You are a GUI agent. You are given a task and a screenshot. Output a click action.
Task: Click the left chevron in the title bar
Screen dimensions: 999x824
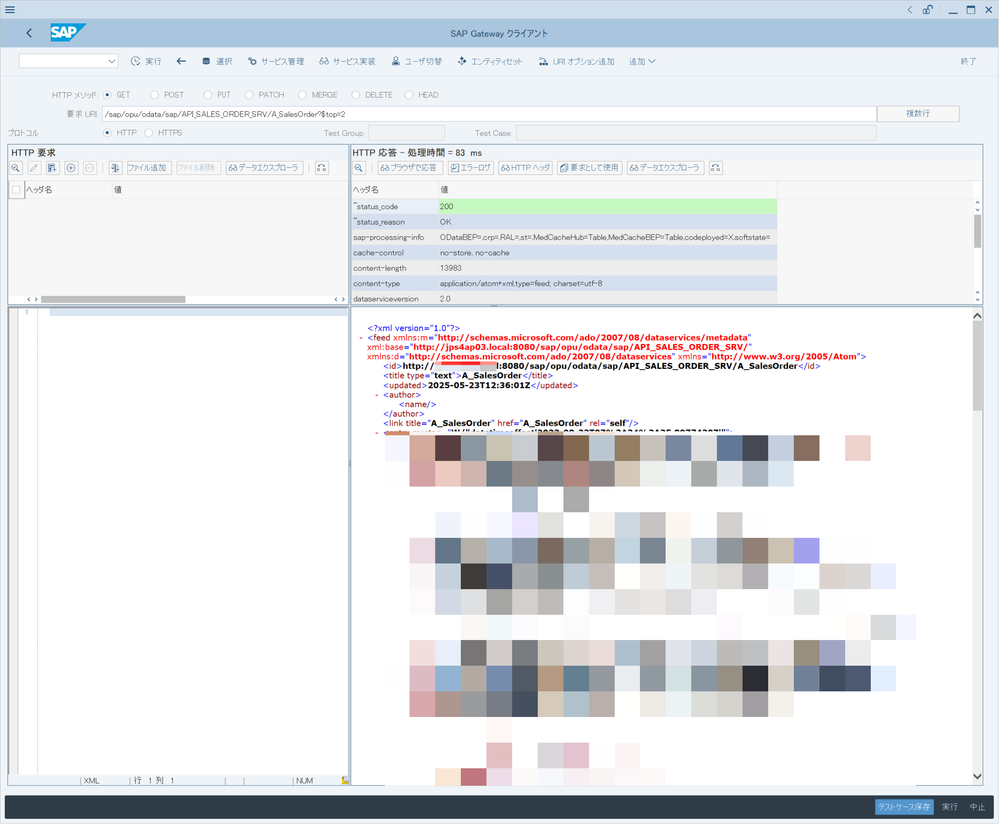(910, 10)
